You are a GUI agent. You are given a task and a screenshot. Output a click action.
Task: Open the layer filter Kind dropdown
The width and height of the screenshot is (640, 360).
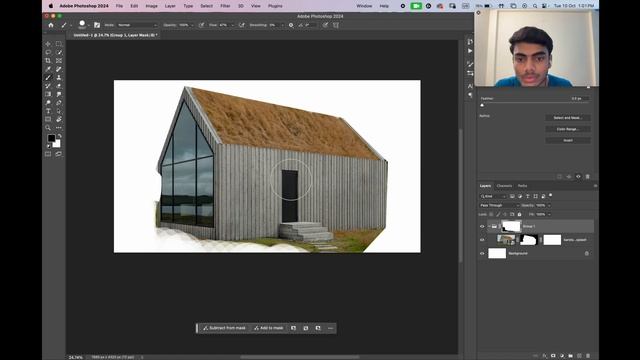(x=493, y=196)
